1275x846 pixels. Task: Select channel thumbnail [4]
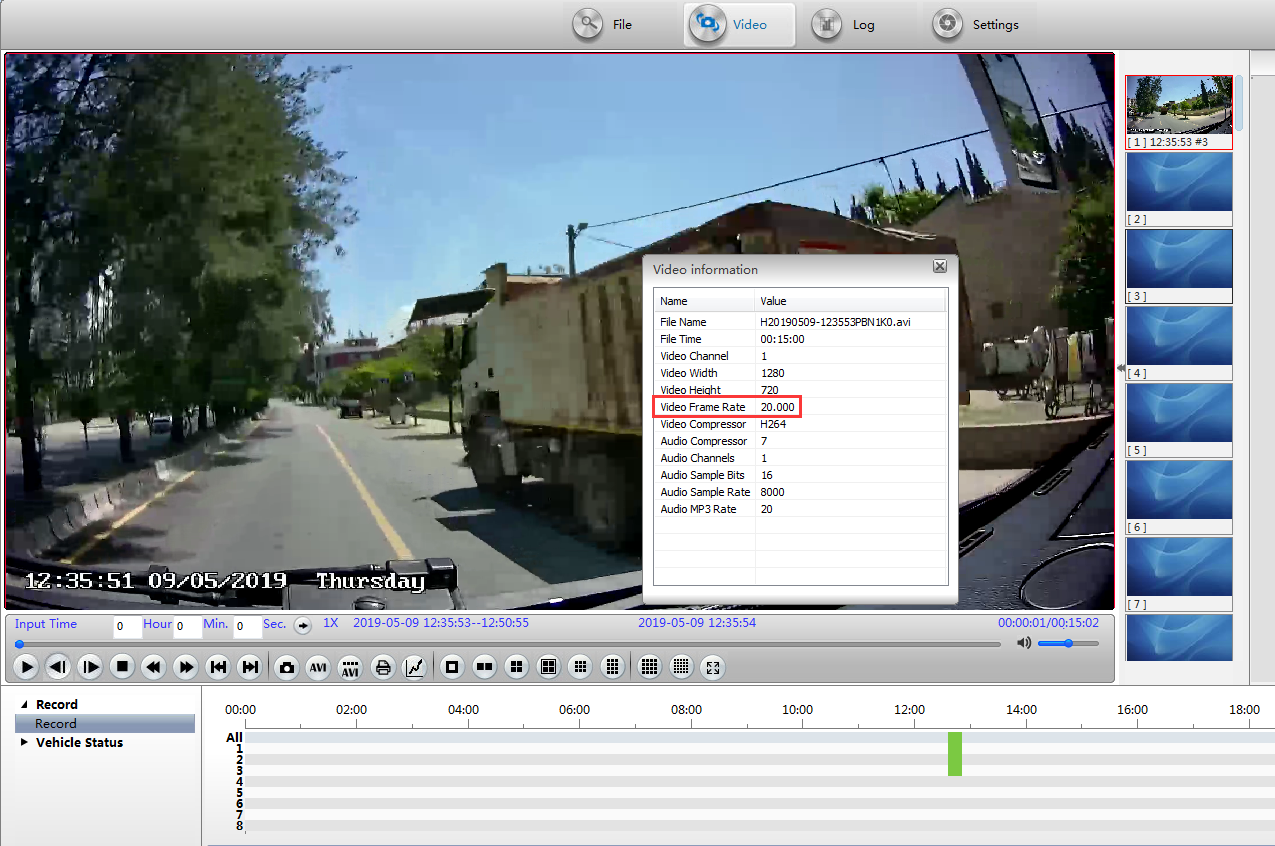point(1179,342)
